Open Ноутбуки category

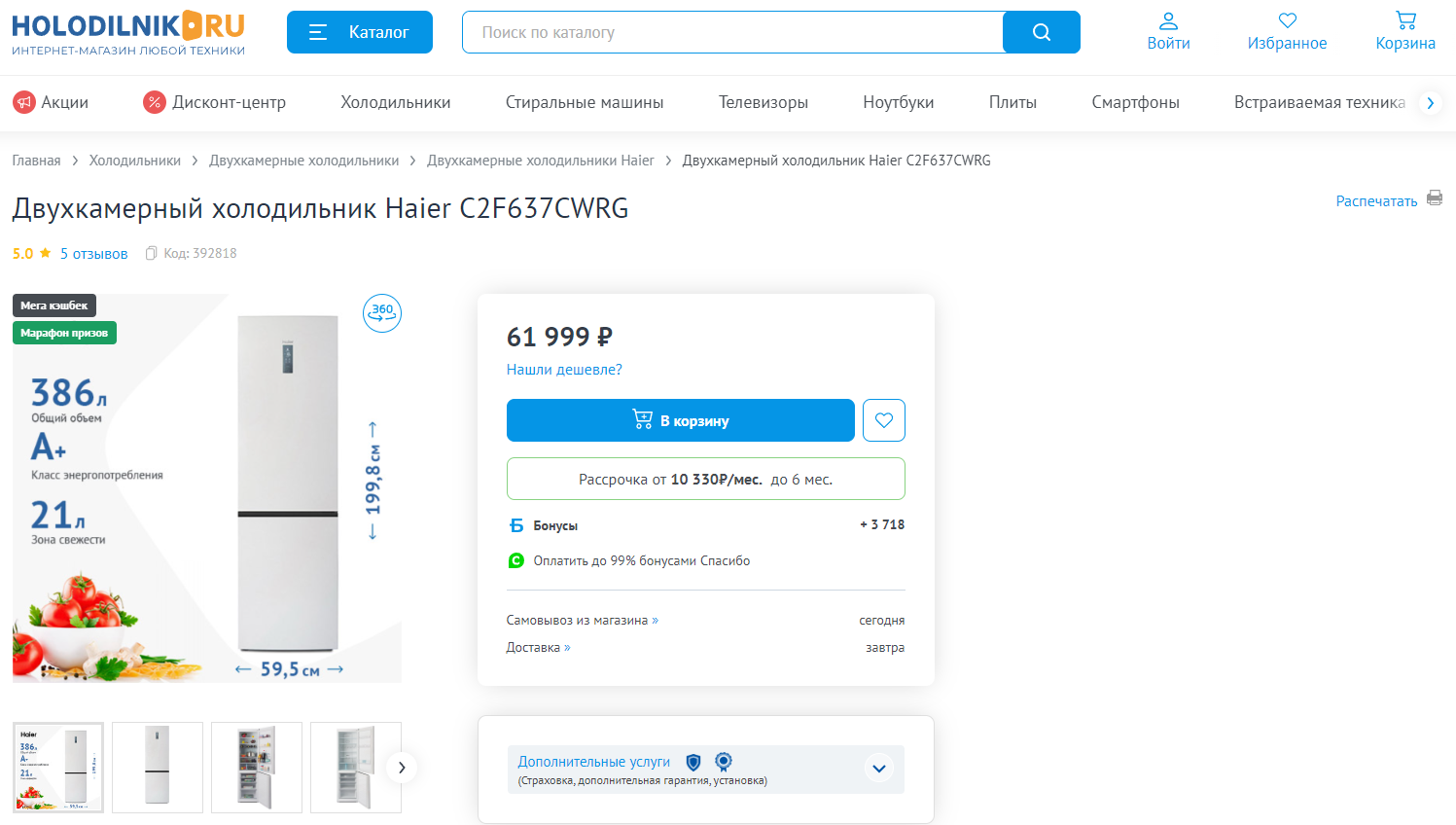click(899, 102)
